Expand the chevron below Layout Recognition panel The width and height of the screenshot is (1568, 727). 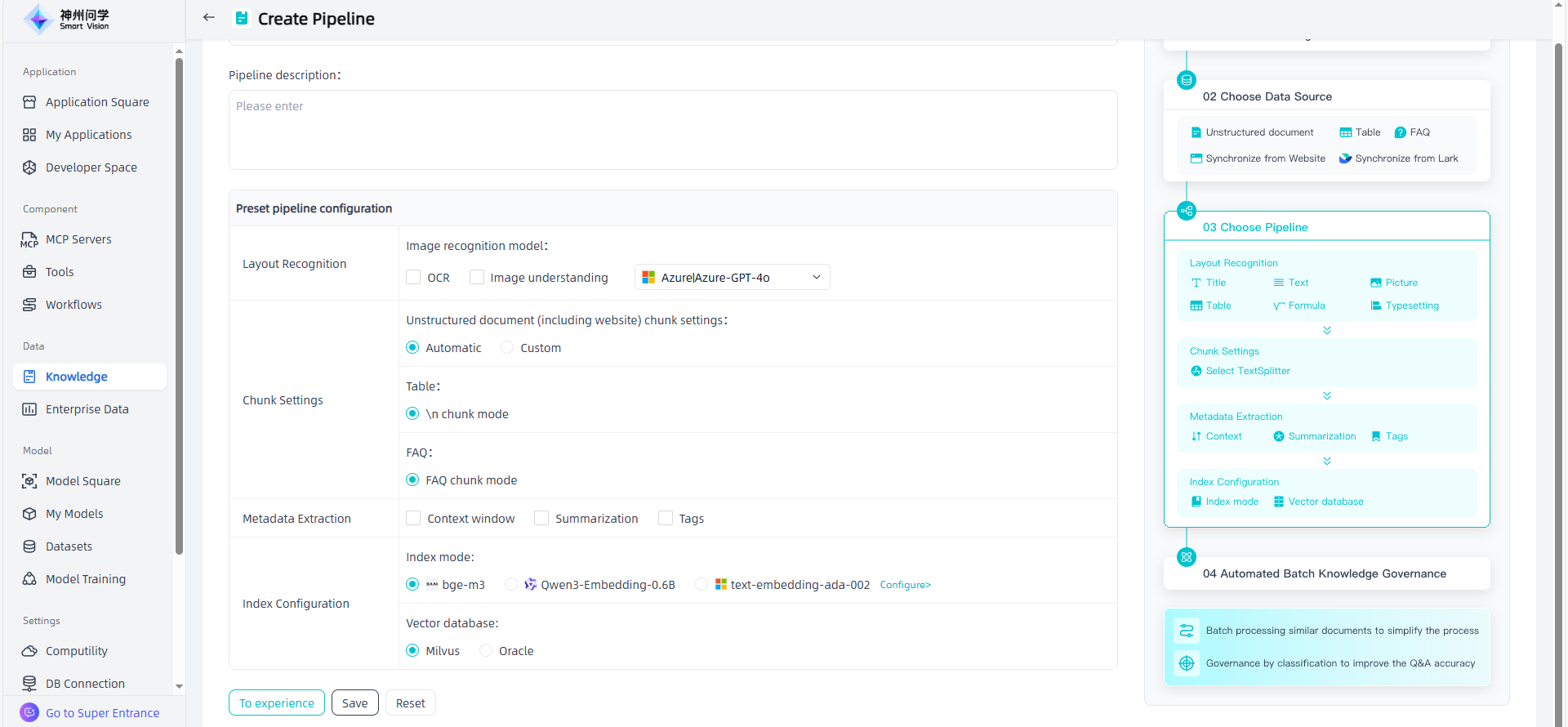coord(1327,330)
